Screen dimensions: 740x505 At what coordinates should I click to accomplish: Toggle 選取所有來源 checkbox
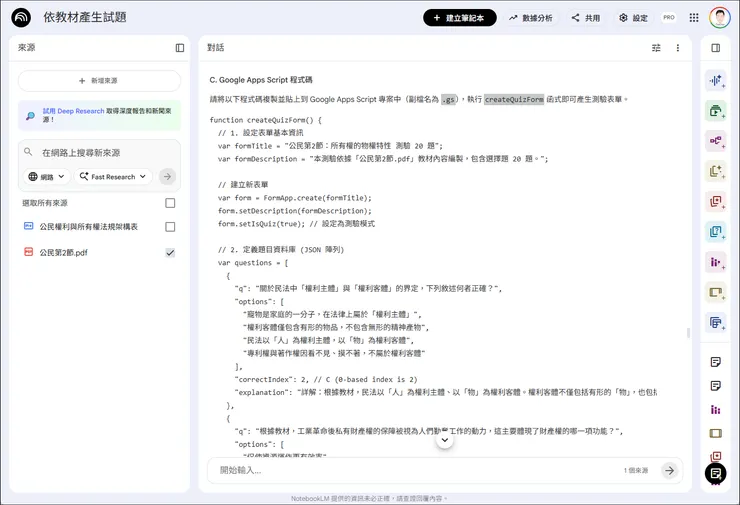click(x=170, y=203)
